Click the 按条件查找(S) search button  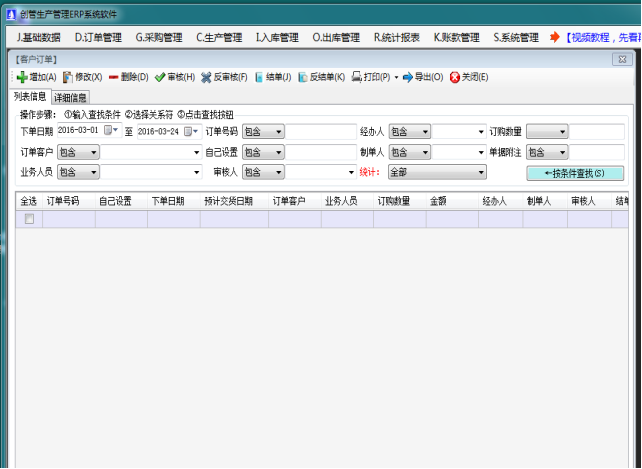574,173
